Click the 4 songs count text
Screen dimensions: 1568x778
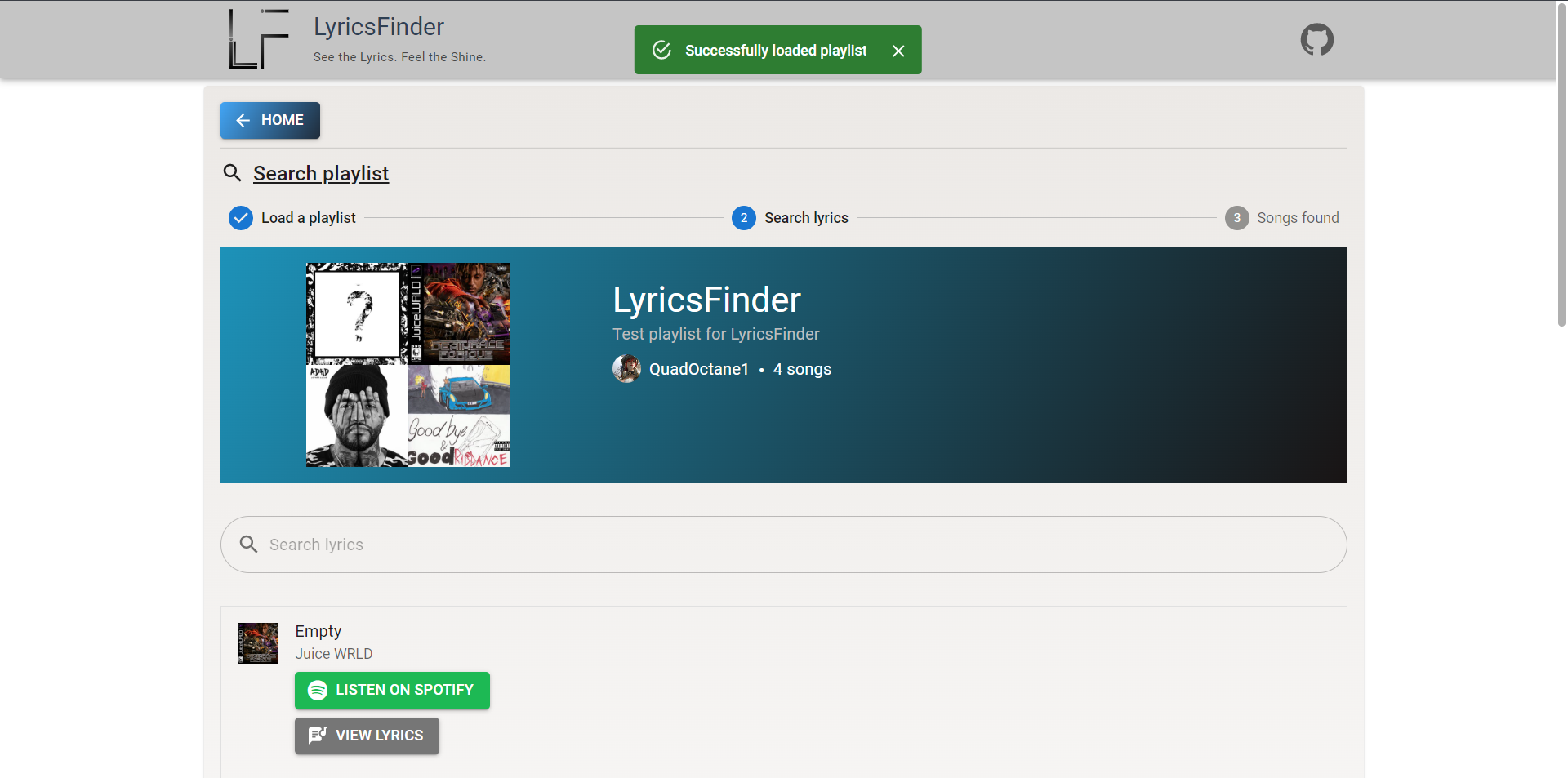point(802,369)
